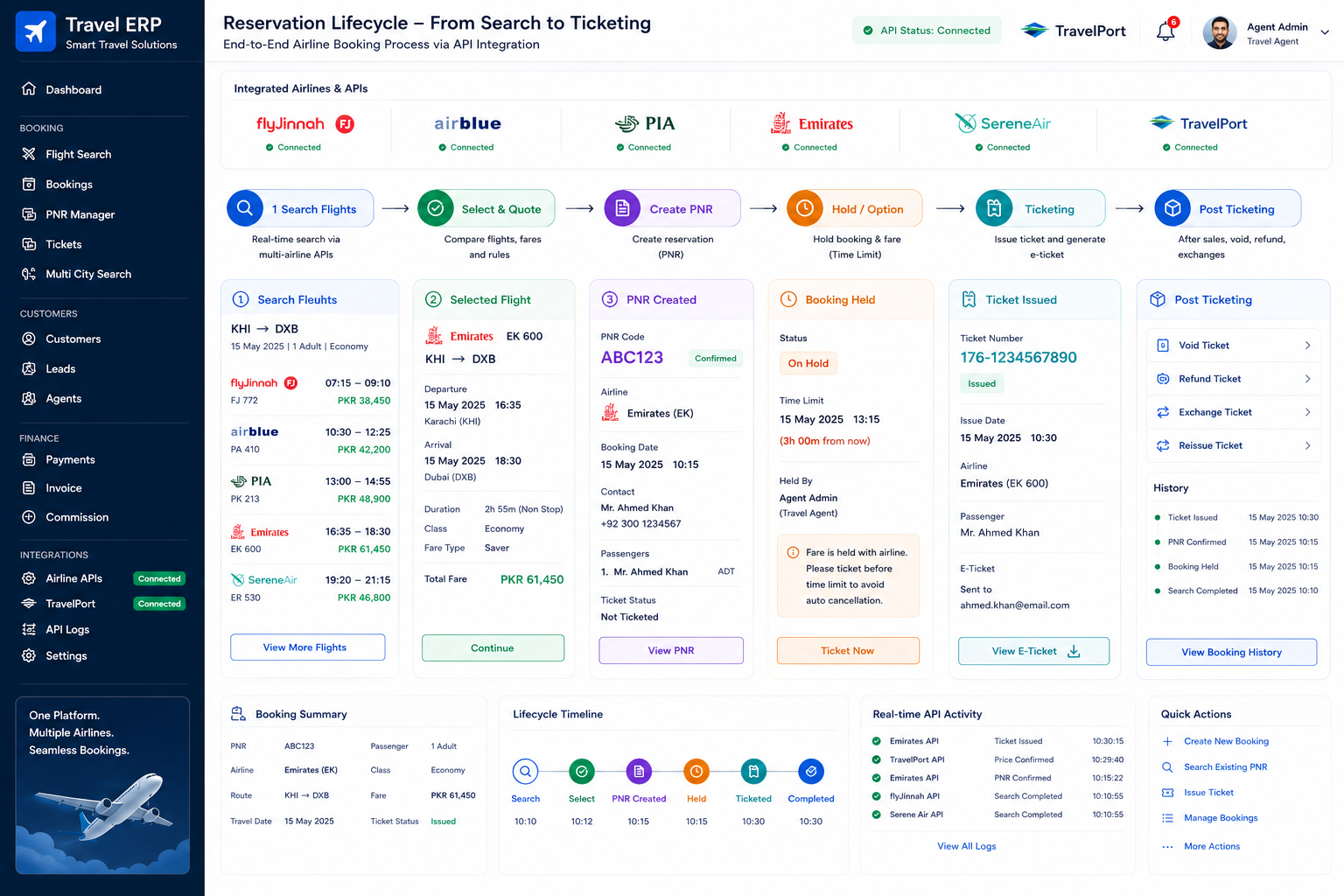
Task: Click the download icon on View E-Ticket
Action: (x=1074, y=651)
